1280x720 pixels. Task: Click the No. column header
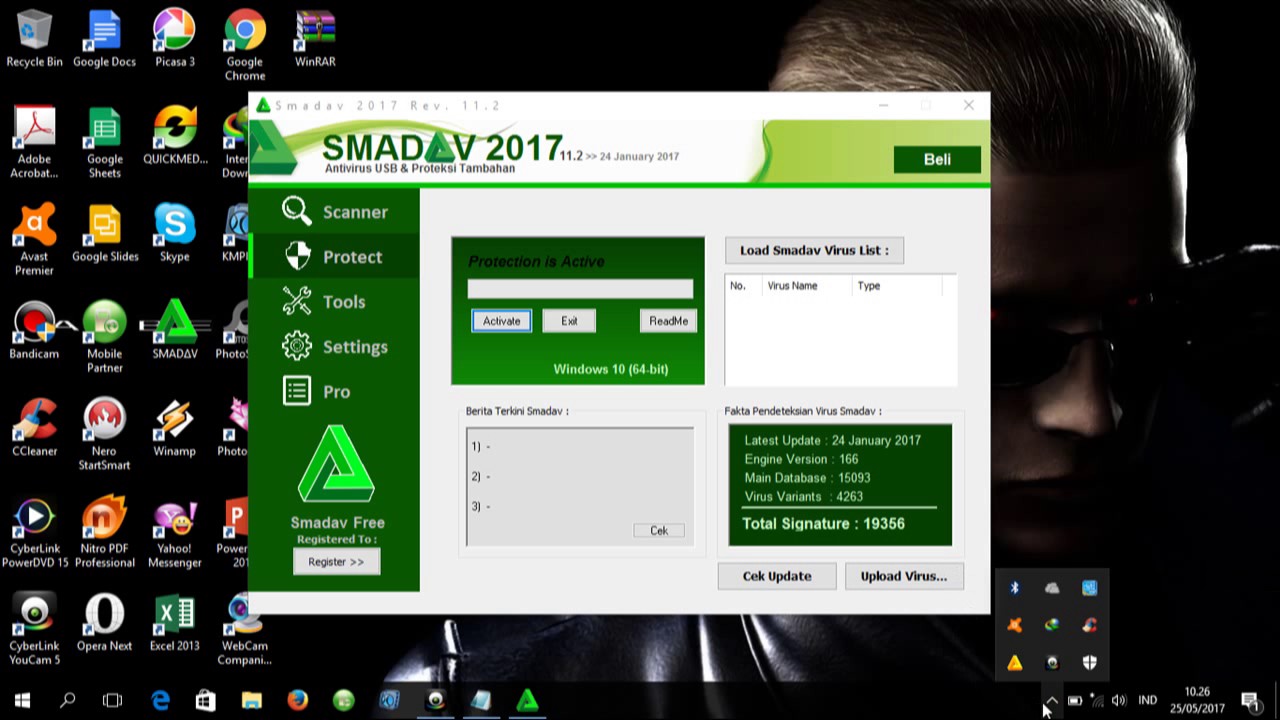[x=744, y=286]
